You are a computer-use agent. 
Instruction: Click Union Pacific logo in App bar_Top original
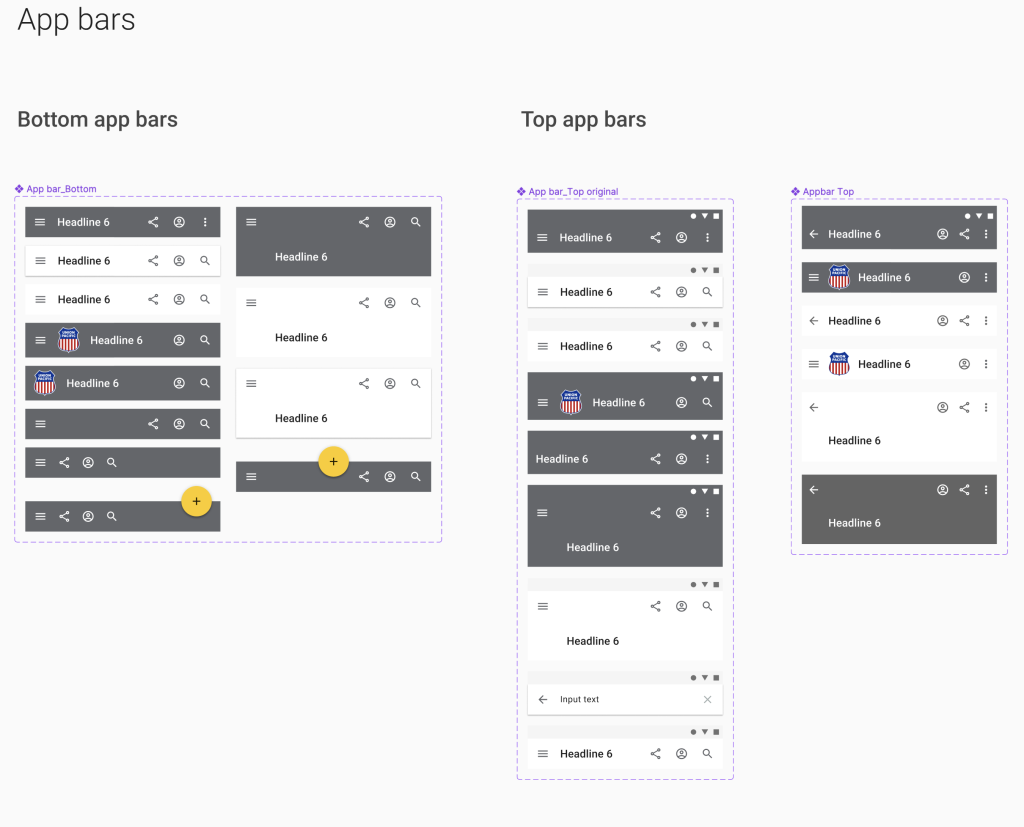coord(571,402)
